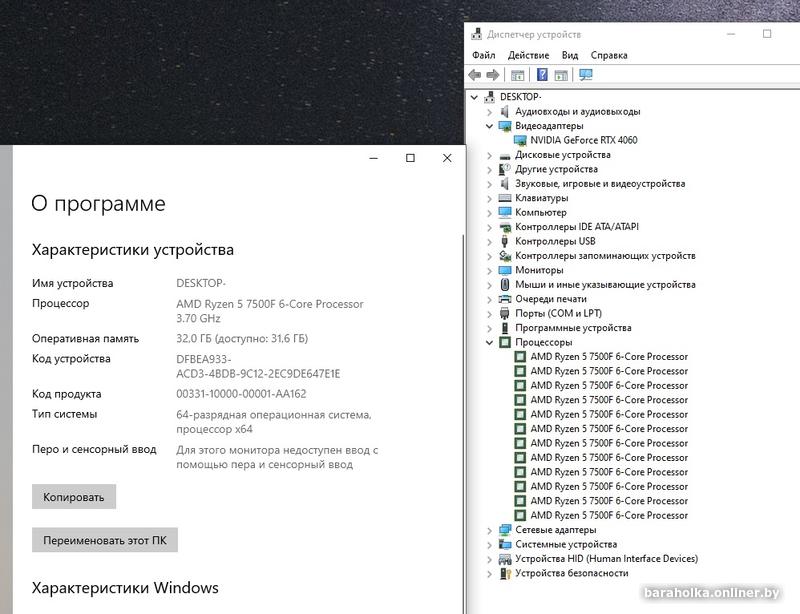
Task: Open the Действие menu
Action: [528, 55]
